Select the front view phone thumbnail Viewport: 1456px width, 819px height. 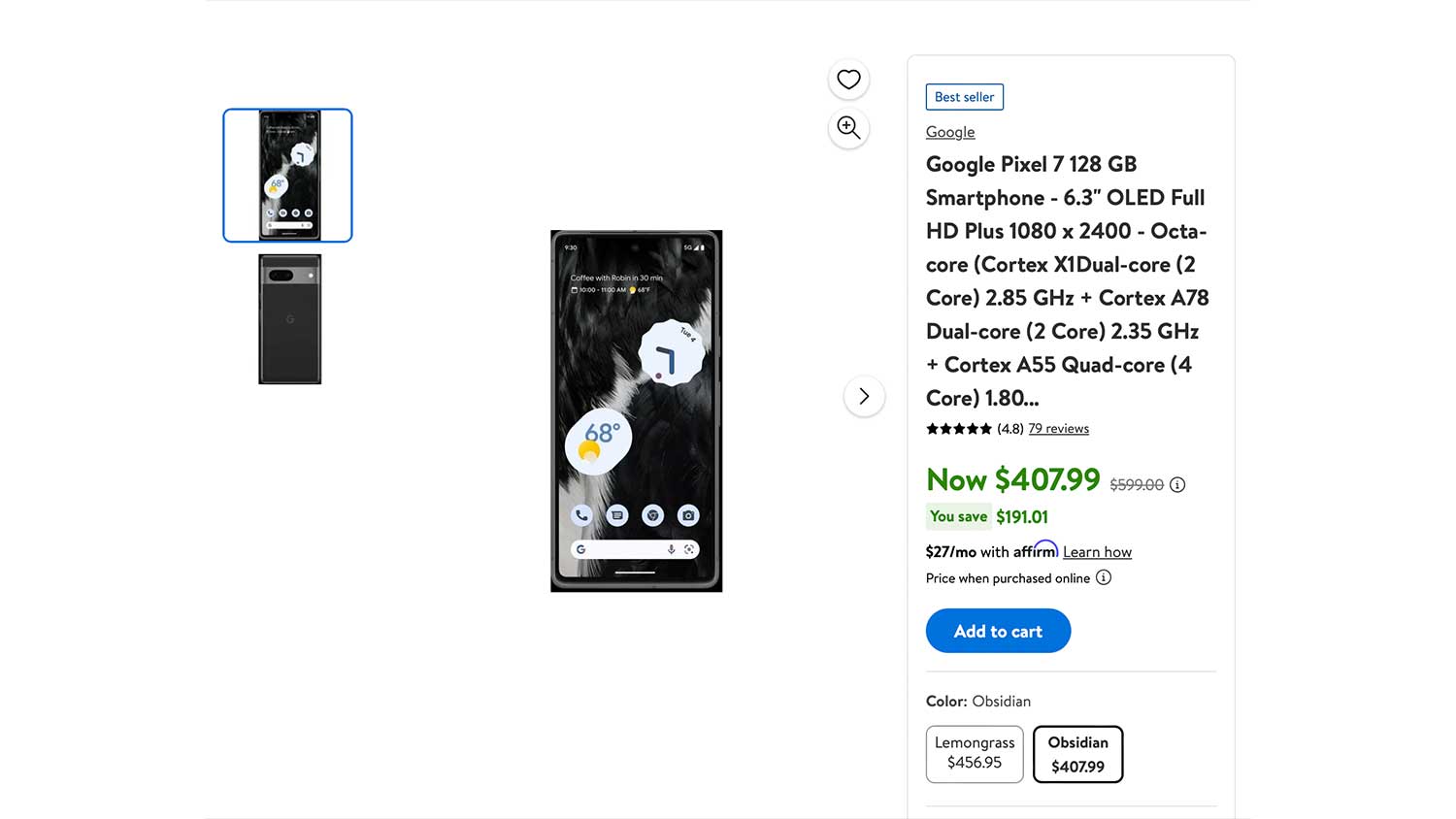click(x=288, y=175)
